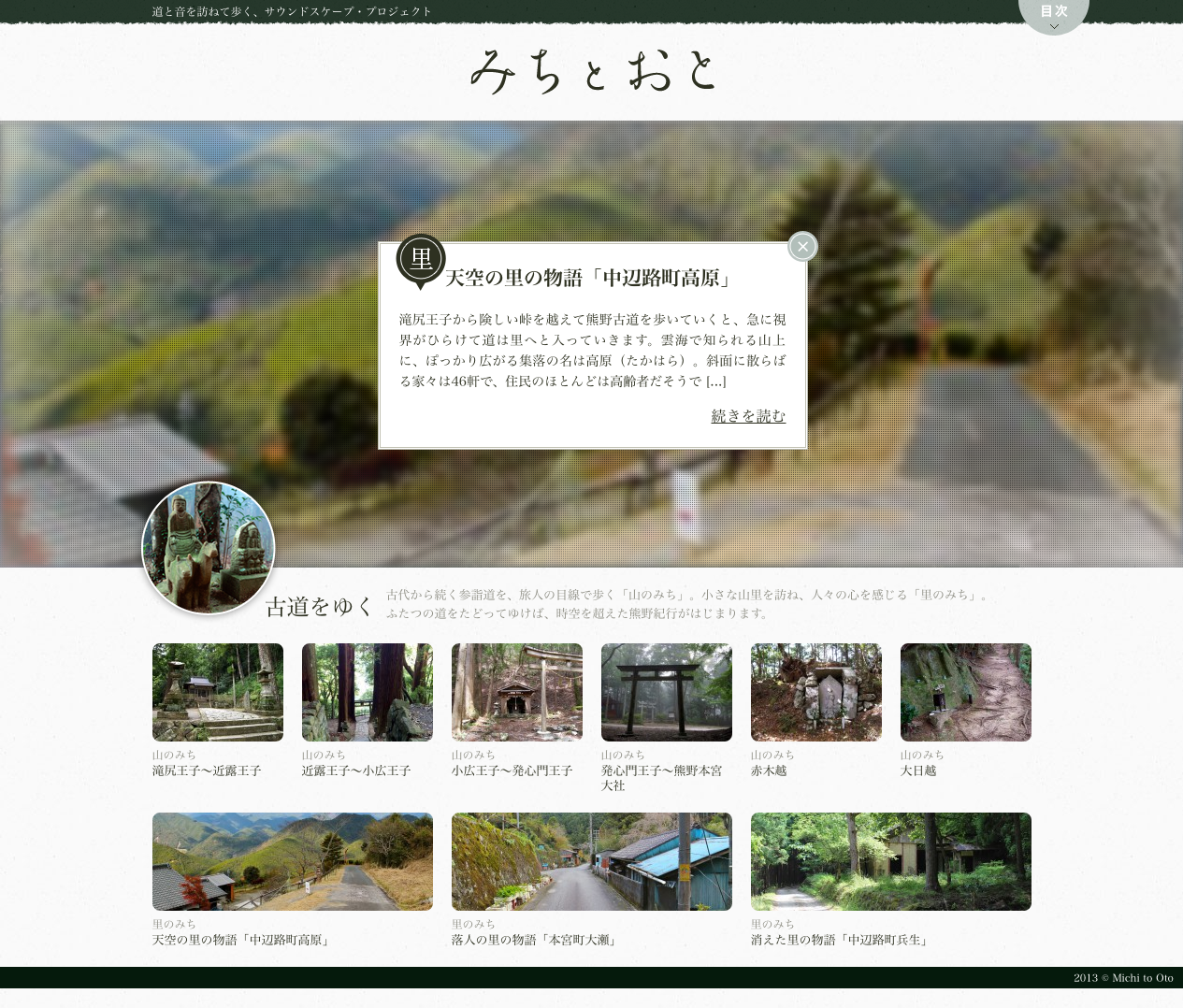Click the popup excerpt paragraph beginning 滝尻王子から
1183x1008 pixels.
(593, 351)
